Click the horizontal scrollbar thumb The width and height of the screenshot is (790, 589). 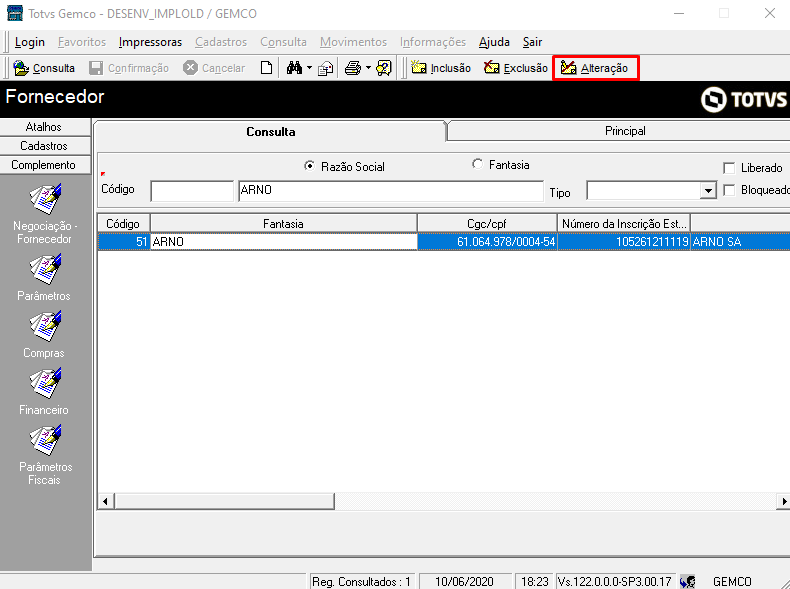(x=224, y=501)
